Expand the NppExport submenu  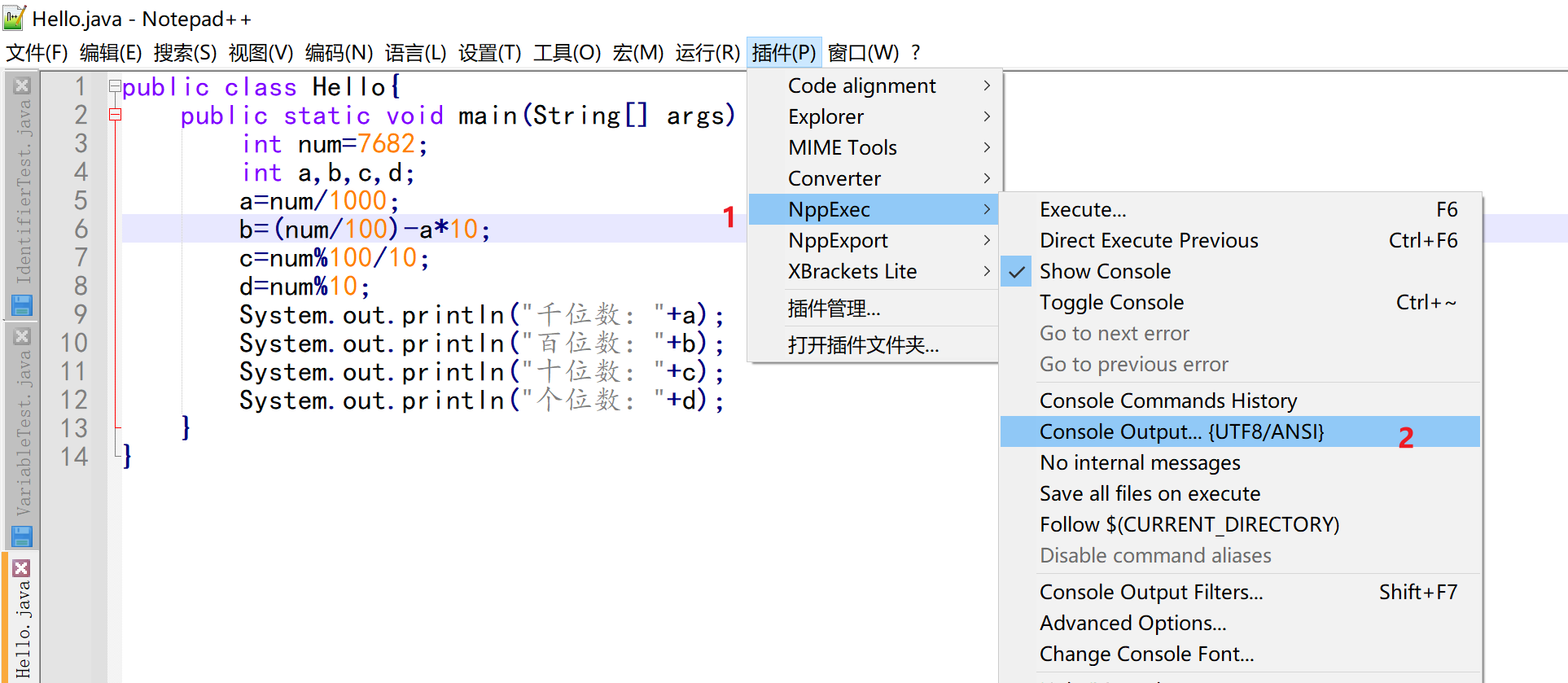tap(874, 240)
